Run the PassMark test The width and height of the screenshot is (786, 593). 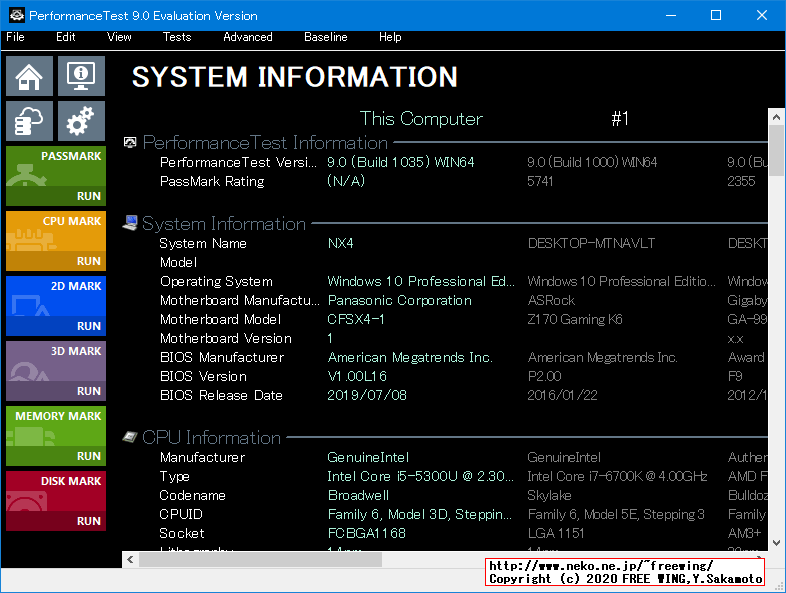89,196
